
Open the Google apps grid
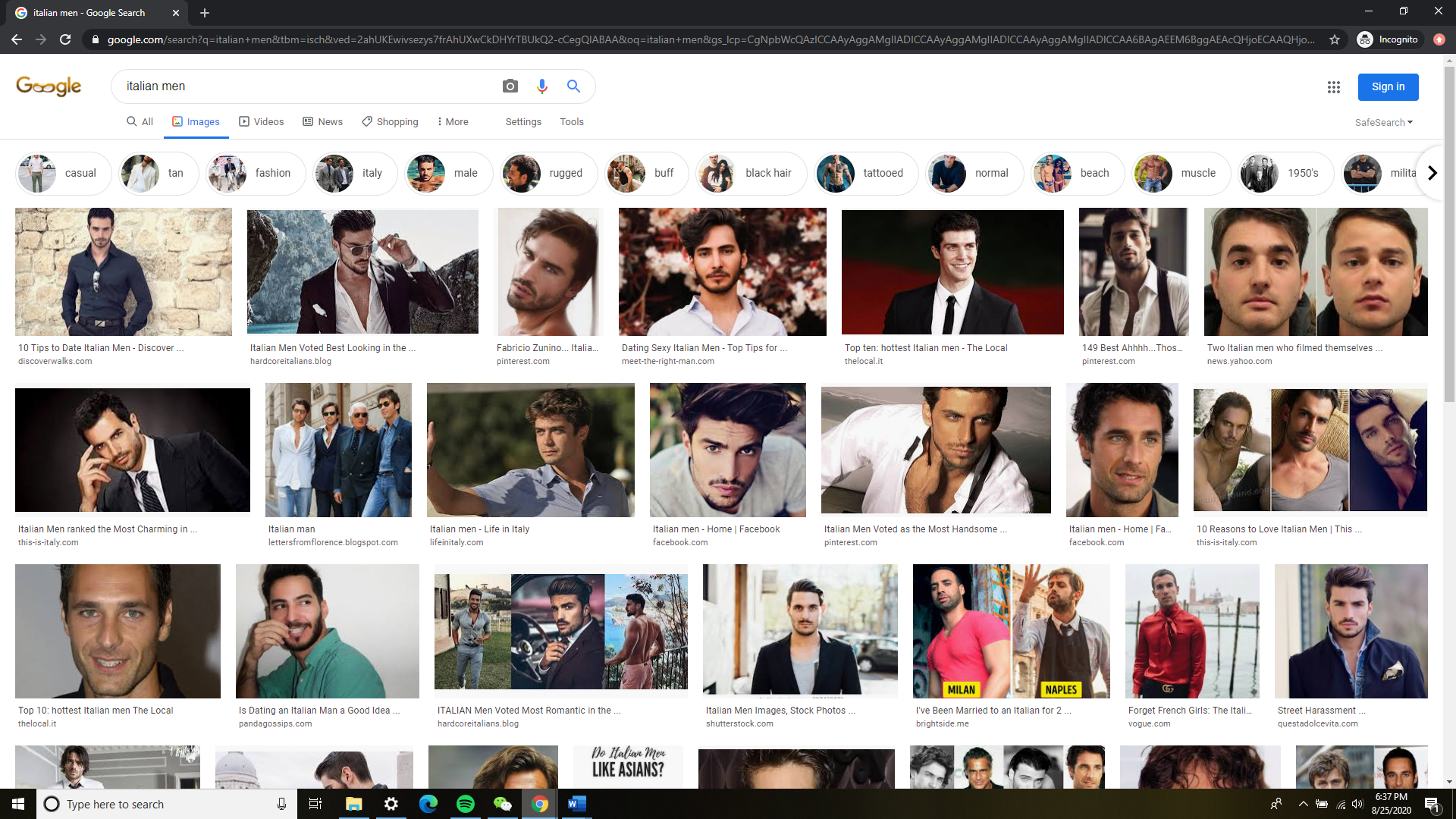tap(1334, 87)
